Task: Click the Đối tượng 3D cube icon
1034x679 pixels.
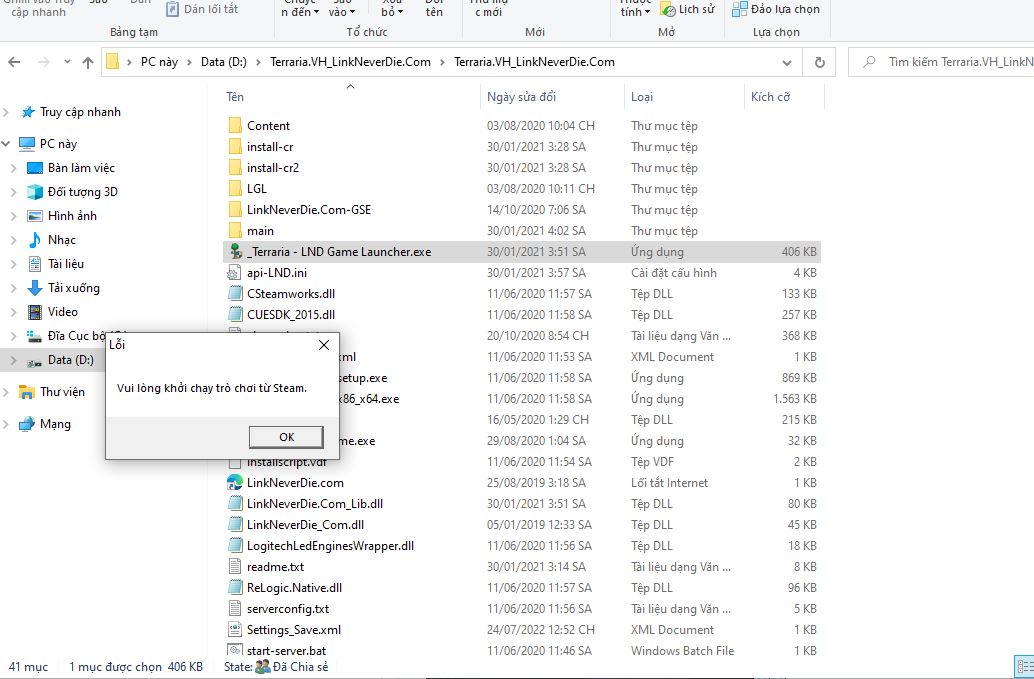Action: click(x=35, y=192)
